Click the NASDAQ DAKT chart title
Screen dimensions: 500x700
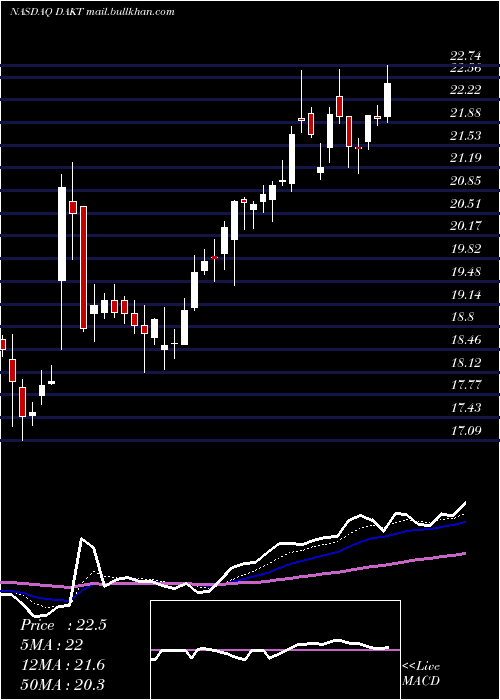[x=92, y=12]
